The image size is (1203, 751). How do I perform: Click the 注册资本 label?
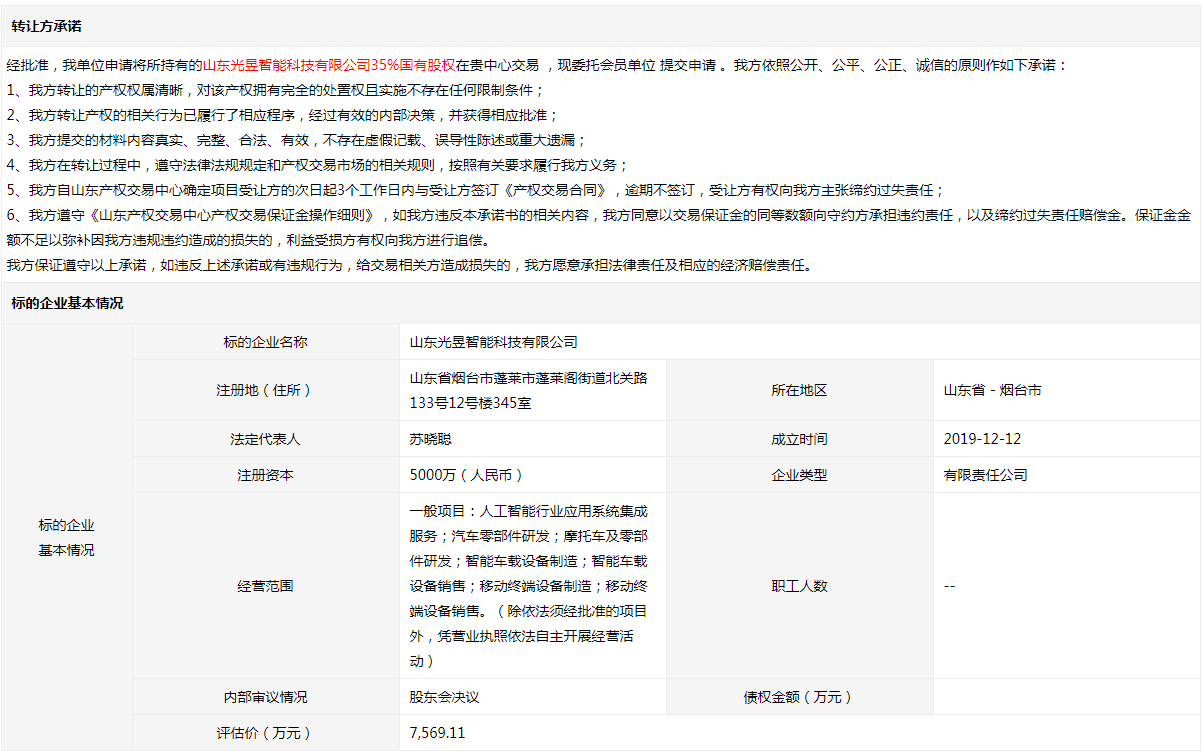tap(265, 475)
